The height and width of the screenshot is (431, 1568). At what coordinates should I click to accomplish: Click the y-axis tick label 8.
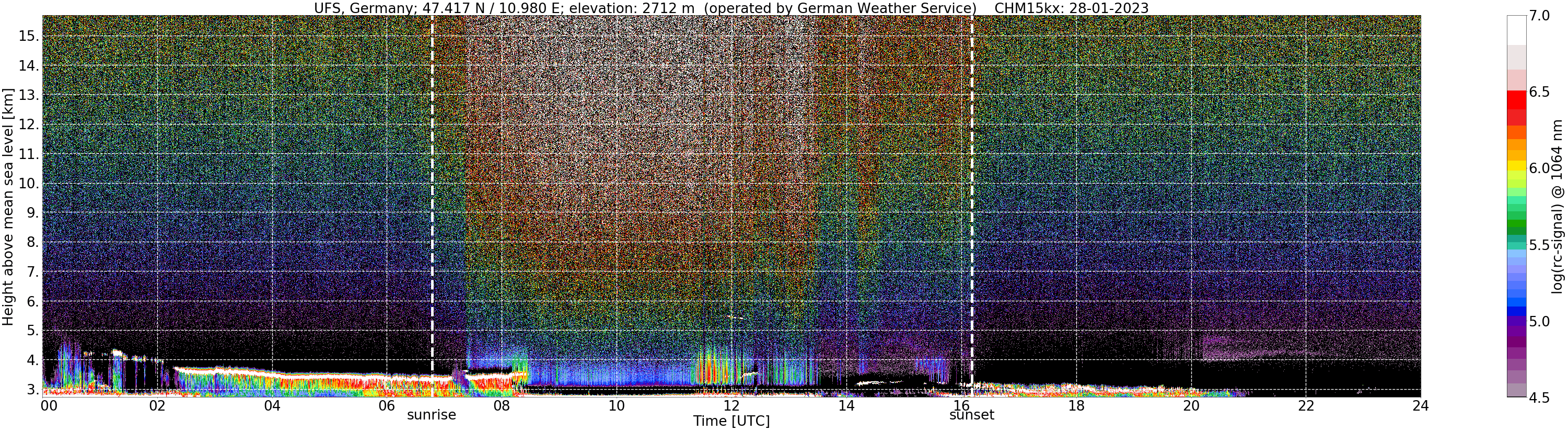point(32,243)
